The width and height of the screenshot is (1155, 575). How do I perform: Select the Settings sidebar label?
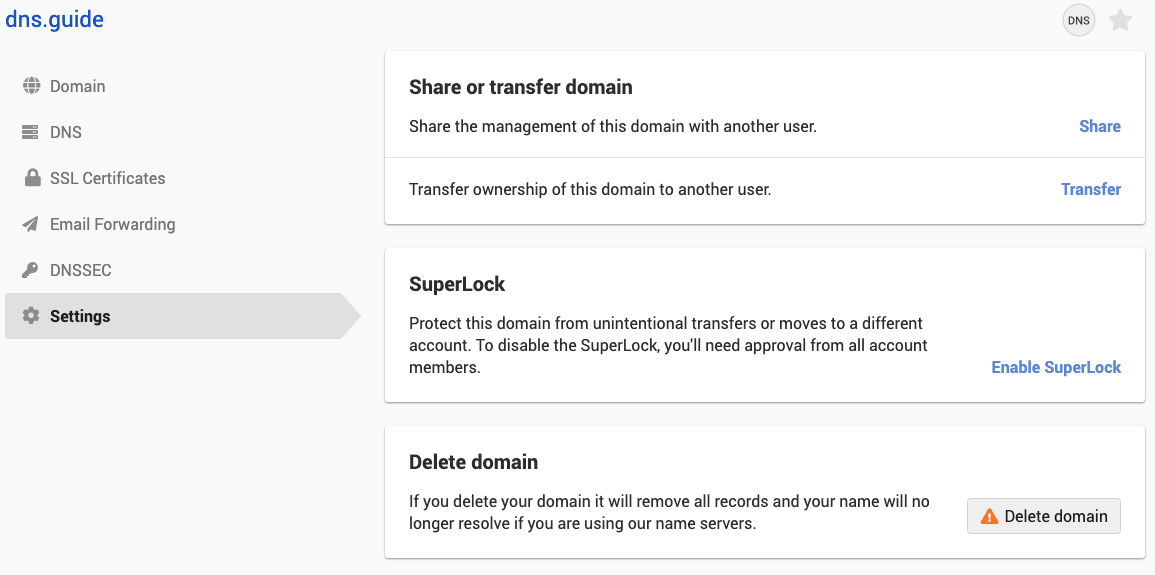[x=80, y=316]
